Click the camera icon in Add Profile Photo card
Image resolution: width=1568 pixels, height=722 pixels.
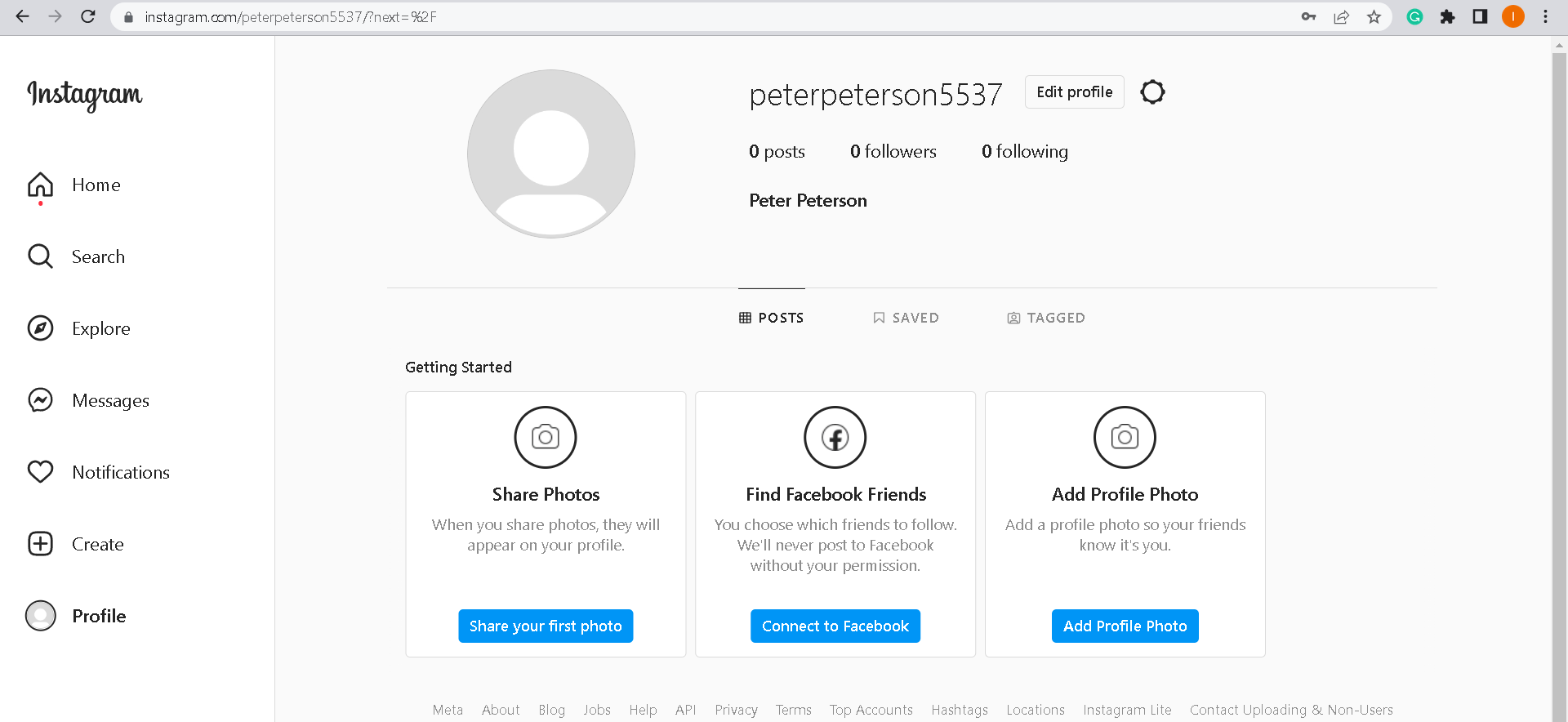(x=1125, y=437)
